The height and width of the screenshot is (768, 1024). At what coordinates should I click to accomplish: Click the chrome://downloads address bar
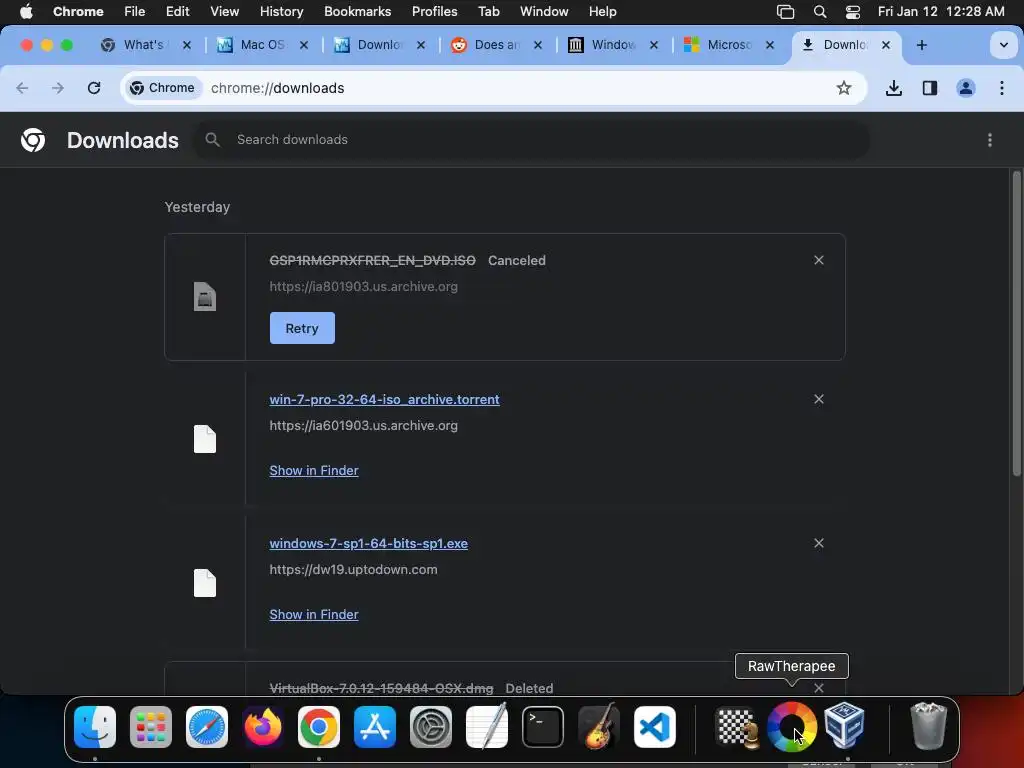point(493,88)
